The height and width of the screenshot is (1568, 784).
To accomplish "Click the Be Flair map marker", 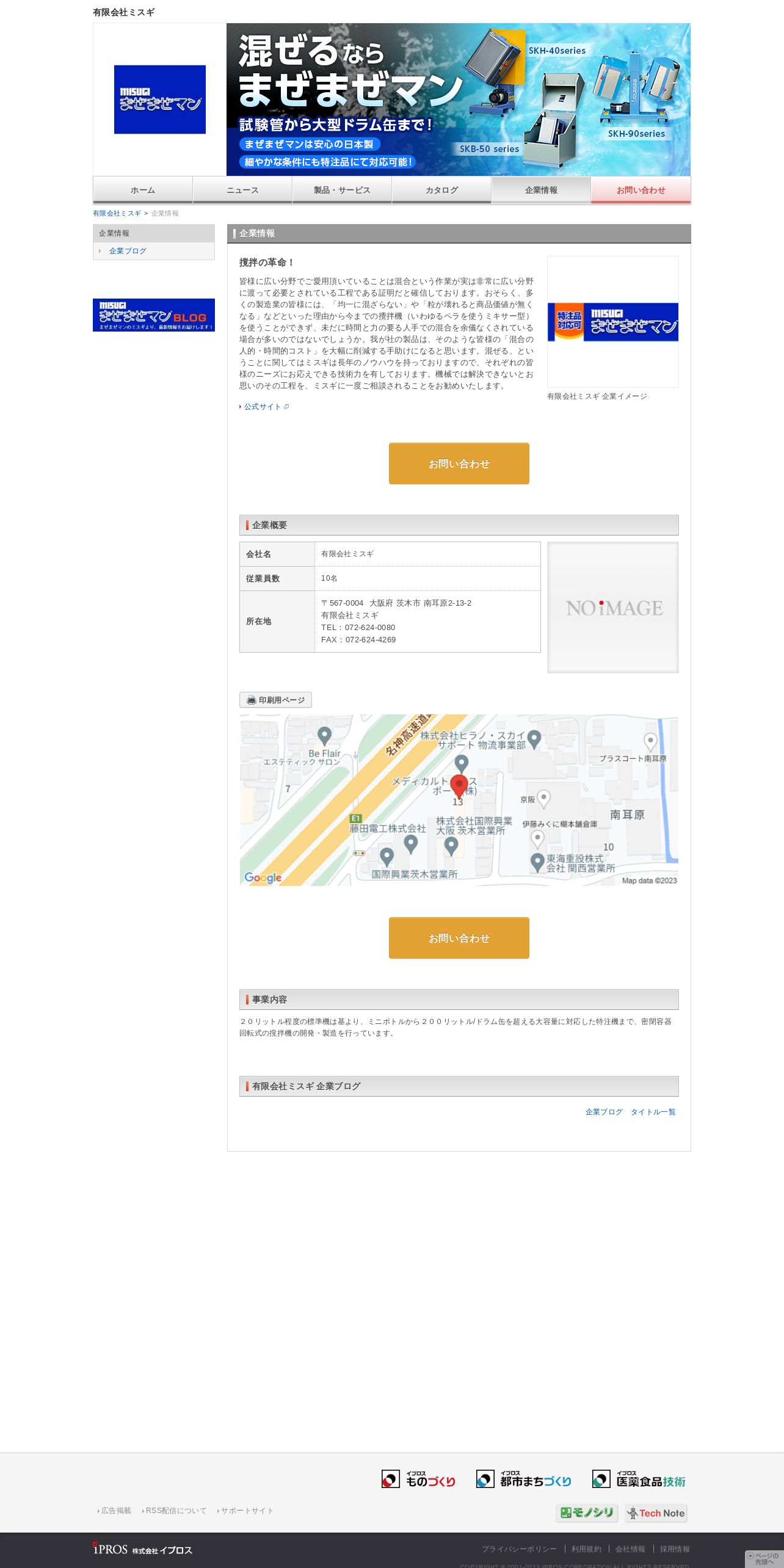I will pyautogui.click(x=325, y=736).
